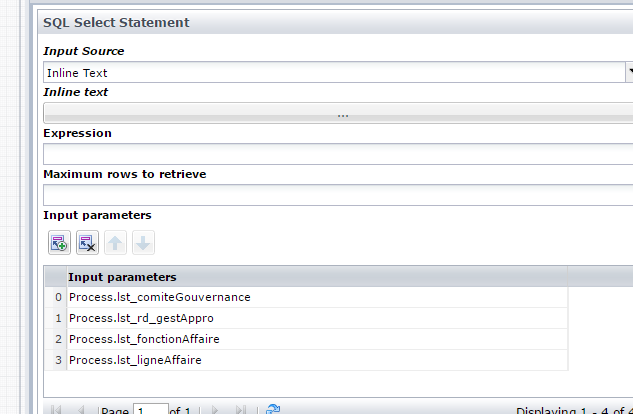Add a new input parameter
633x414 pixels.
[59, 243]
